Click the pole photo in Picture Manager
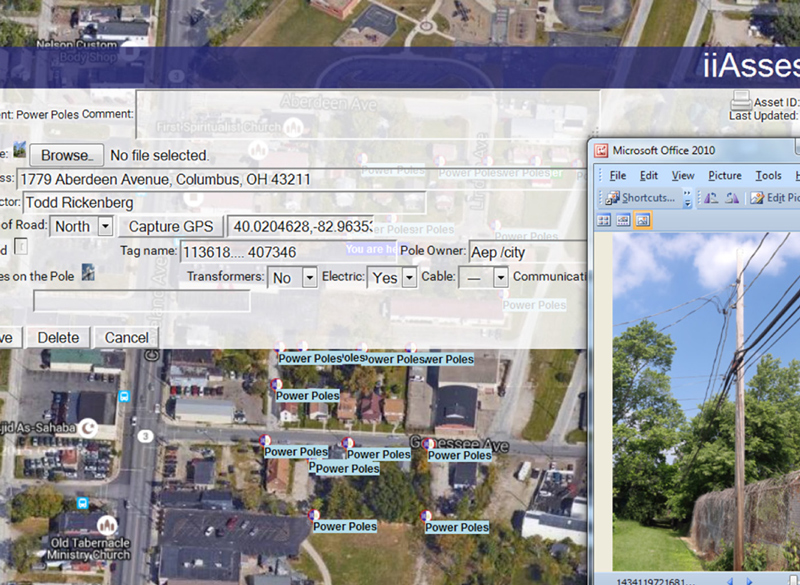 point(706,401)
